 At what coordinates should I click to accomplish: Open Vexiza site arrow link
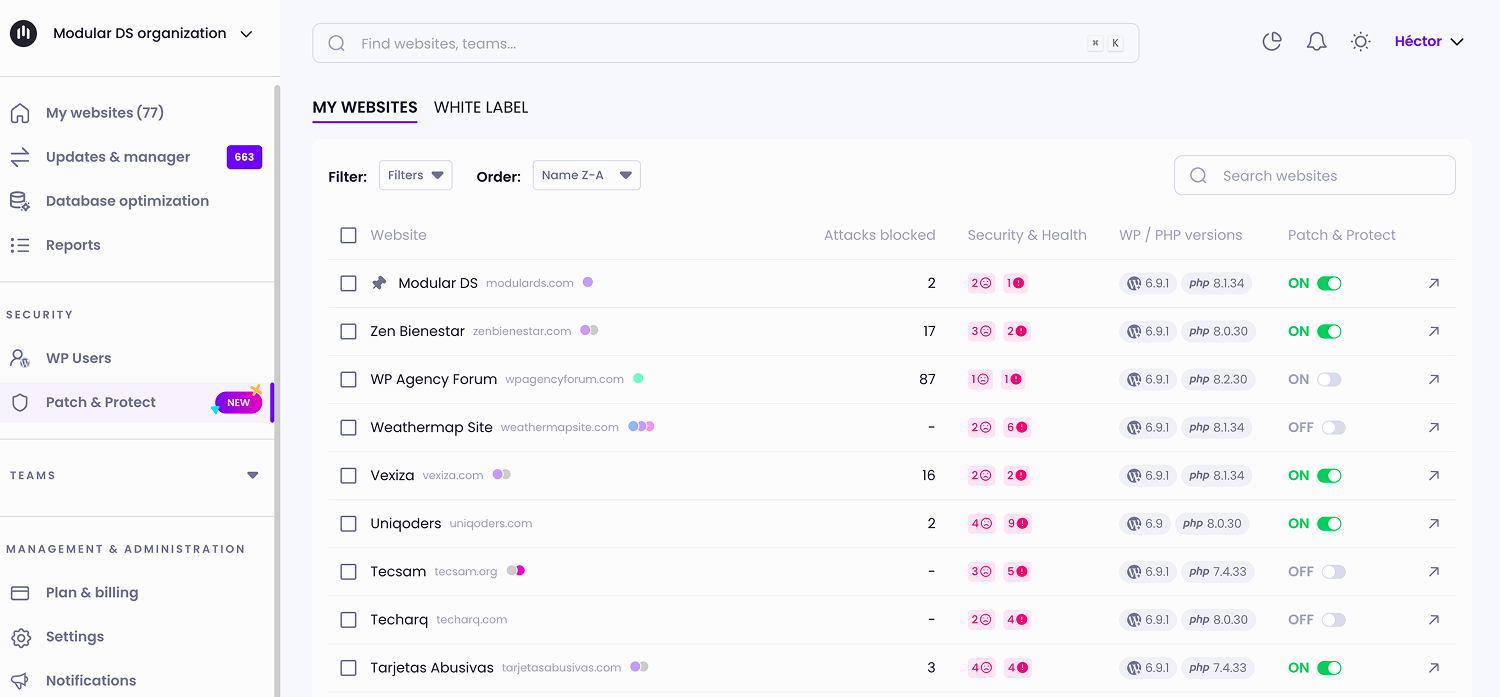[1434, 475]
